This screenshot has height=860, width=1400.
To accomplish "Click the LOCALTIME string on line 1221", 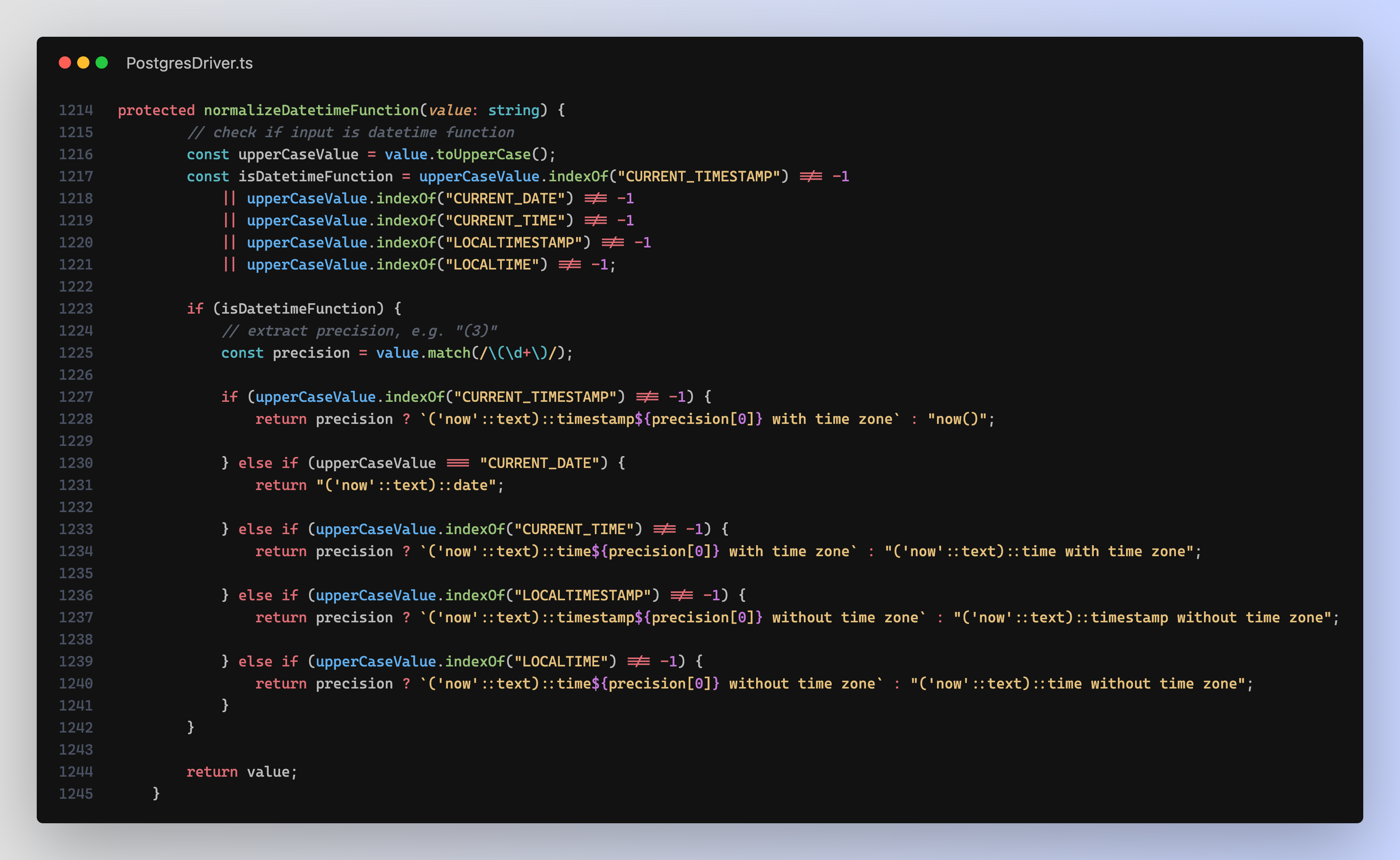I will 494,264.
